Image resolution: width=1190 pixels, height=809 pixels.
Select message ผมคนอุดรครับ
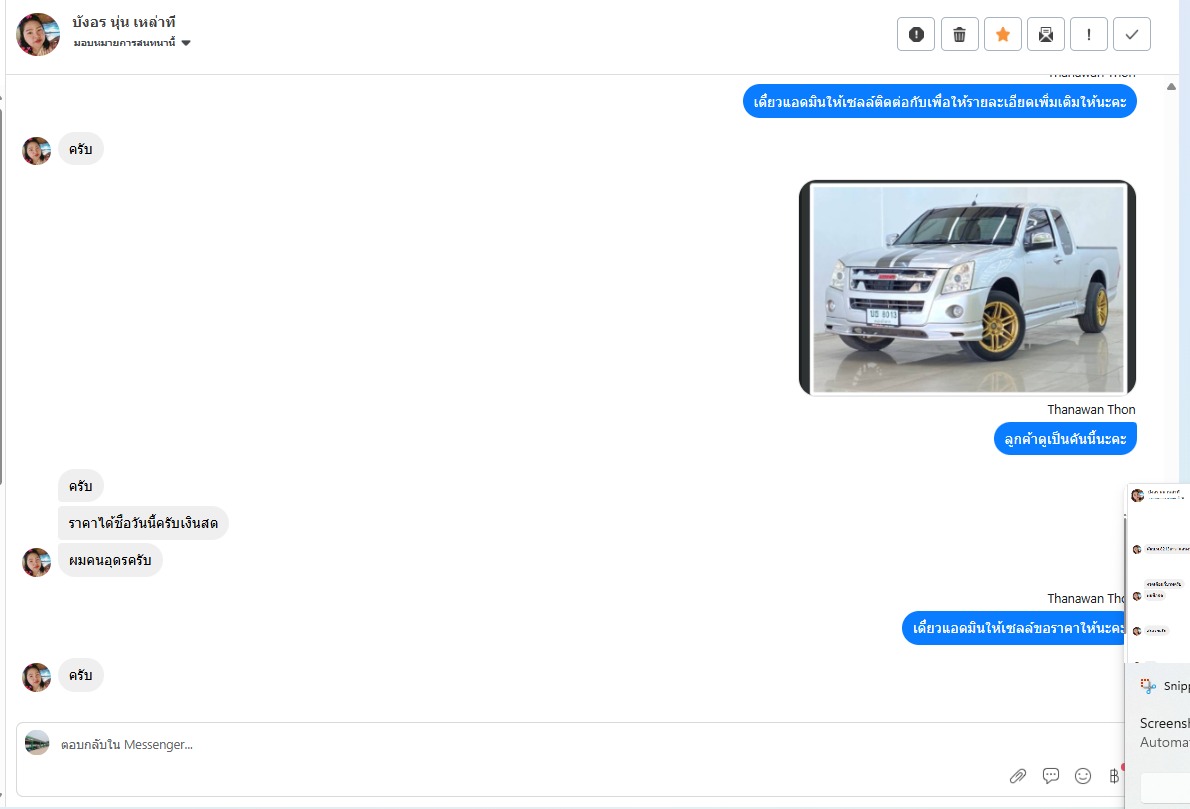click(110, 560)
